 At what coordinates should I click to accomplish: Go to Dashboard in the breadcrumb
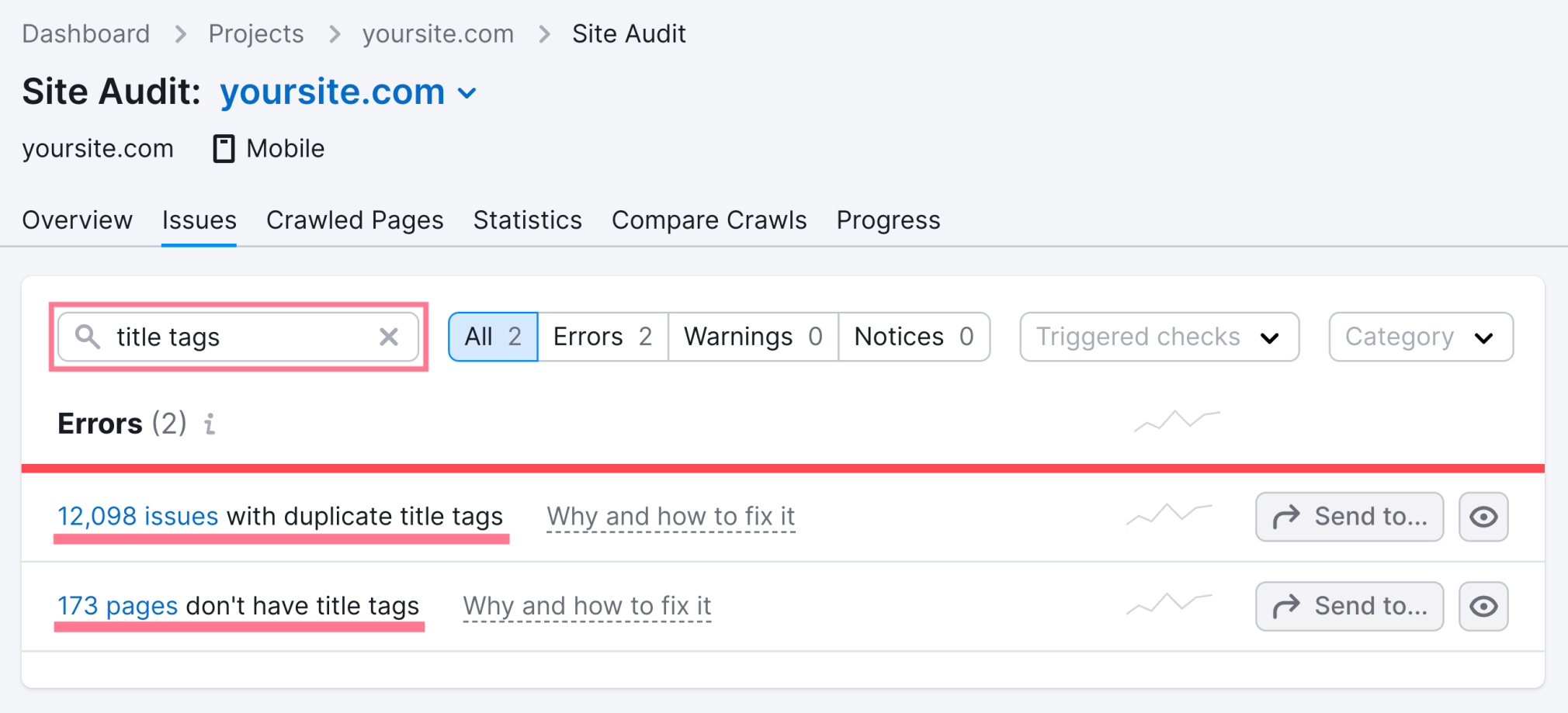85,33
